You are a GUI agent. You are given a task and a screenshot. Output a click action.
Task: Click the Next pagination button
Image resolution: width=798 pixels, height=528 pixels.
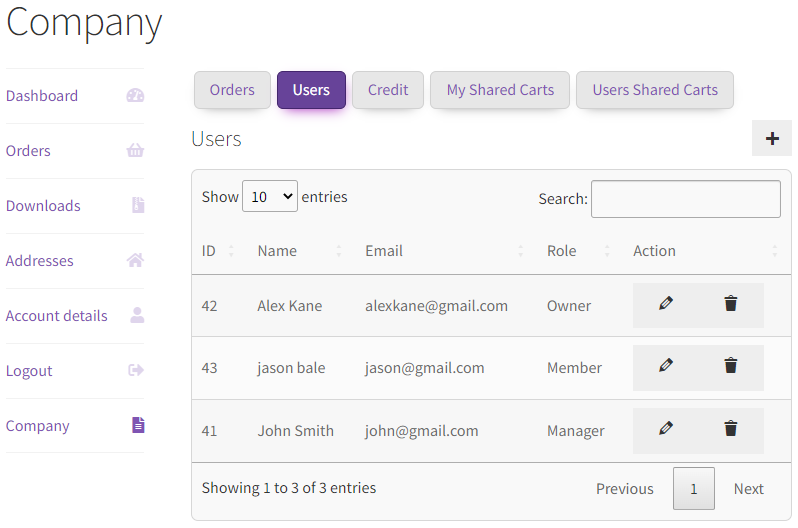749,489
